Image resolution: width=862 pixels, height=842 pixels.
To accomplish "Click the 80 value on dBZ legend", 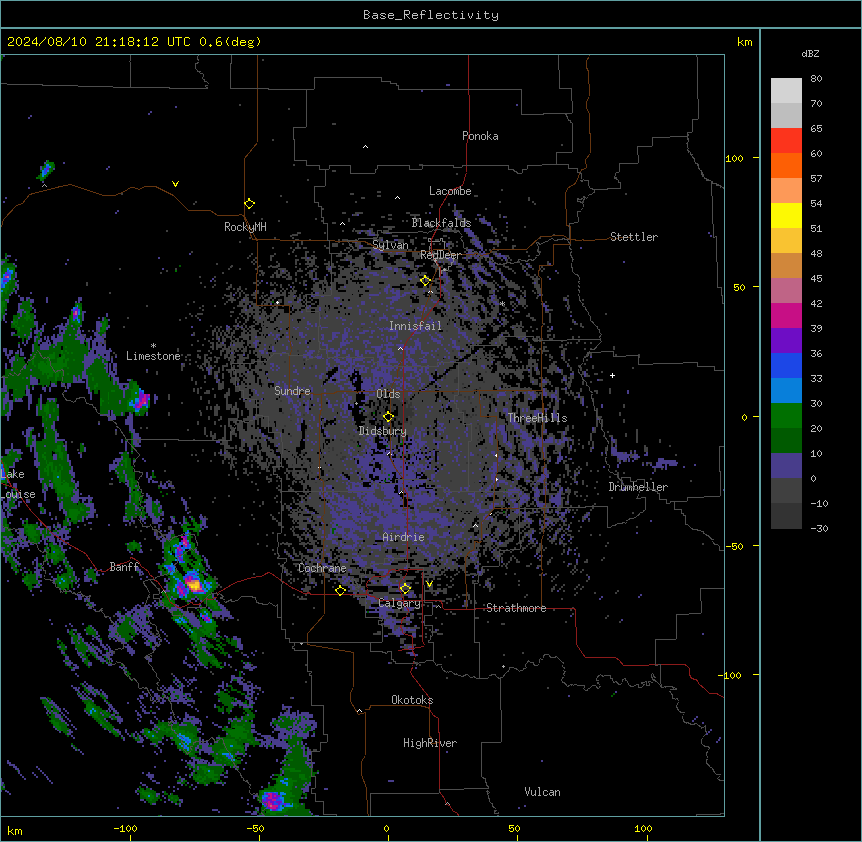I will pos(816,79).
